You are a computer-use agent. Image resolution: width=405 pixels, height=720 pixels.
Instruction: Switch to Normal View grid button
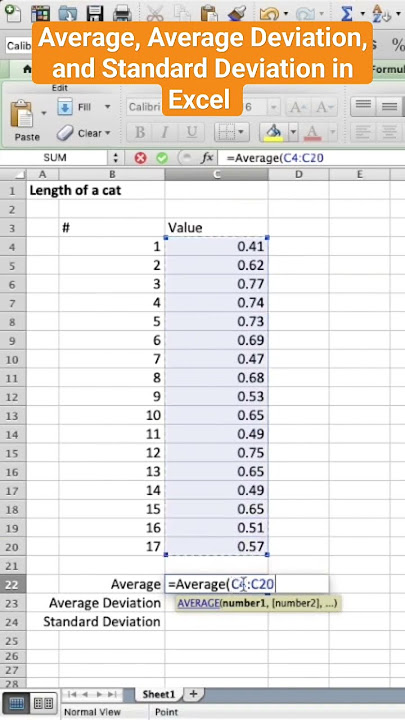click(16, 703)
